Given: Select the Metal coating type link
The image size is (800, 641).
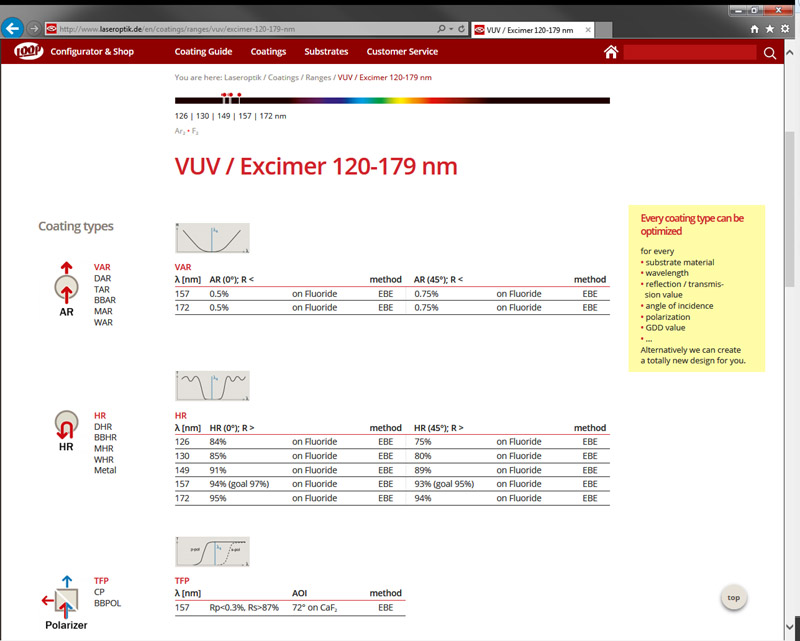Looking at the screenshot, I should 105,470.
